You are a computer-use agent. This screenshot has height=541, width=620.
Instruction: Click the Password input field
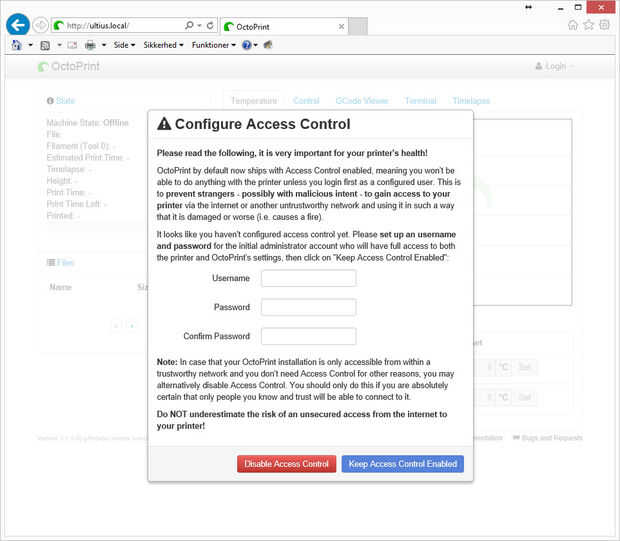(x=308, y=307)
